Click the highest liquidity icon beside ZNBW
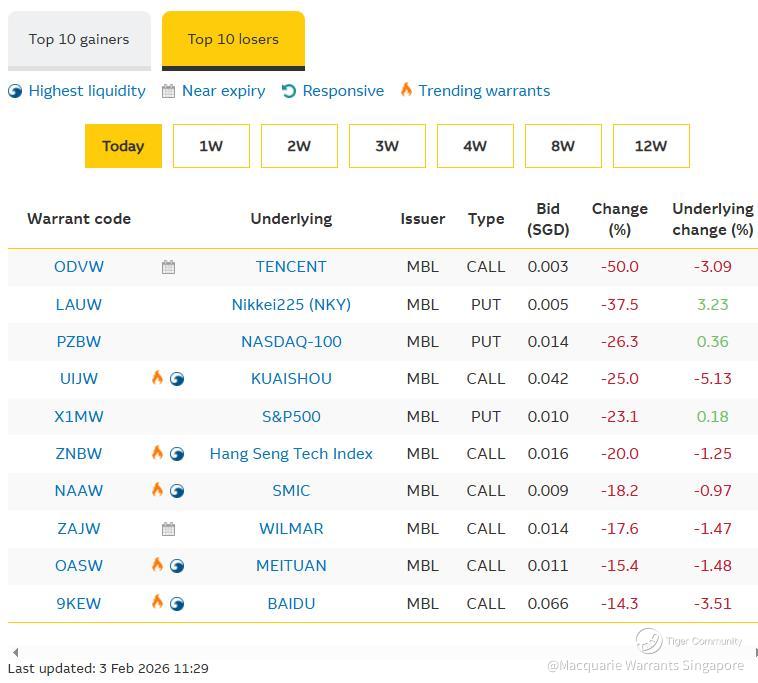Screen dimensions: 758x683 (177, 454)
